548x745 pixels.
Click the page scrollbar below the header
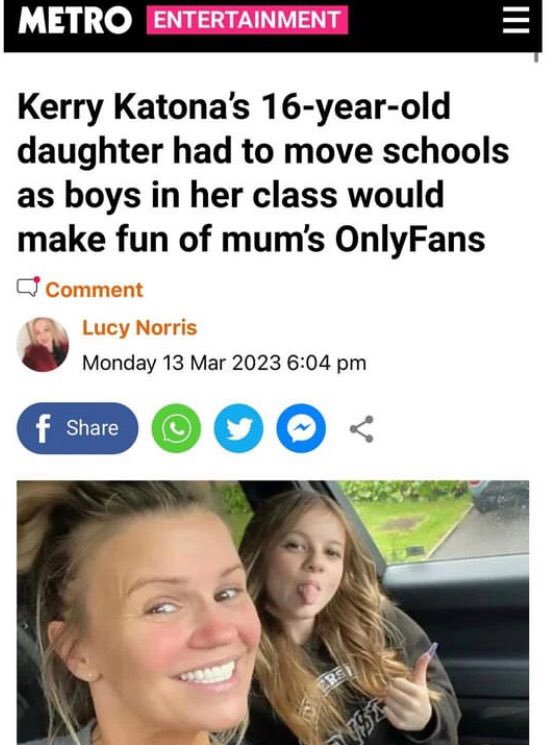(x=536, y=57)
